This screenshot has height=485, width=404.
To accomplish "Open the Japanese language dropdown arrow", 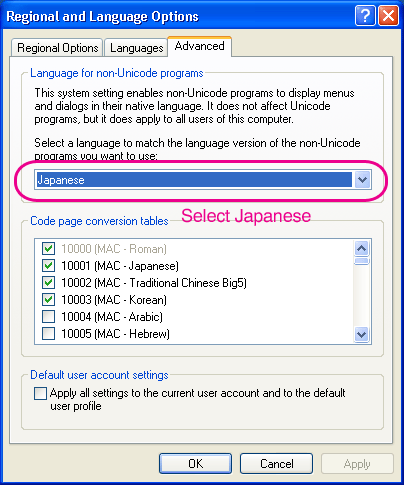I will click(x=362, y=180).
